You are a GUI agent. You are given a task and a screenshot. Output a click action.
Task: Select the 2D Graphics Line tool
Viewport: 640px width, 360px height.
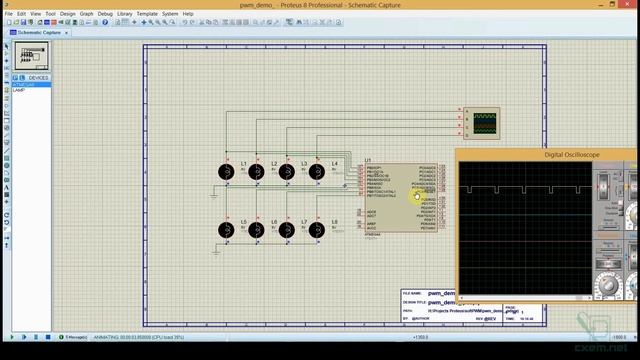6,151
